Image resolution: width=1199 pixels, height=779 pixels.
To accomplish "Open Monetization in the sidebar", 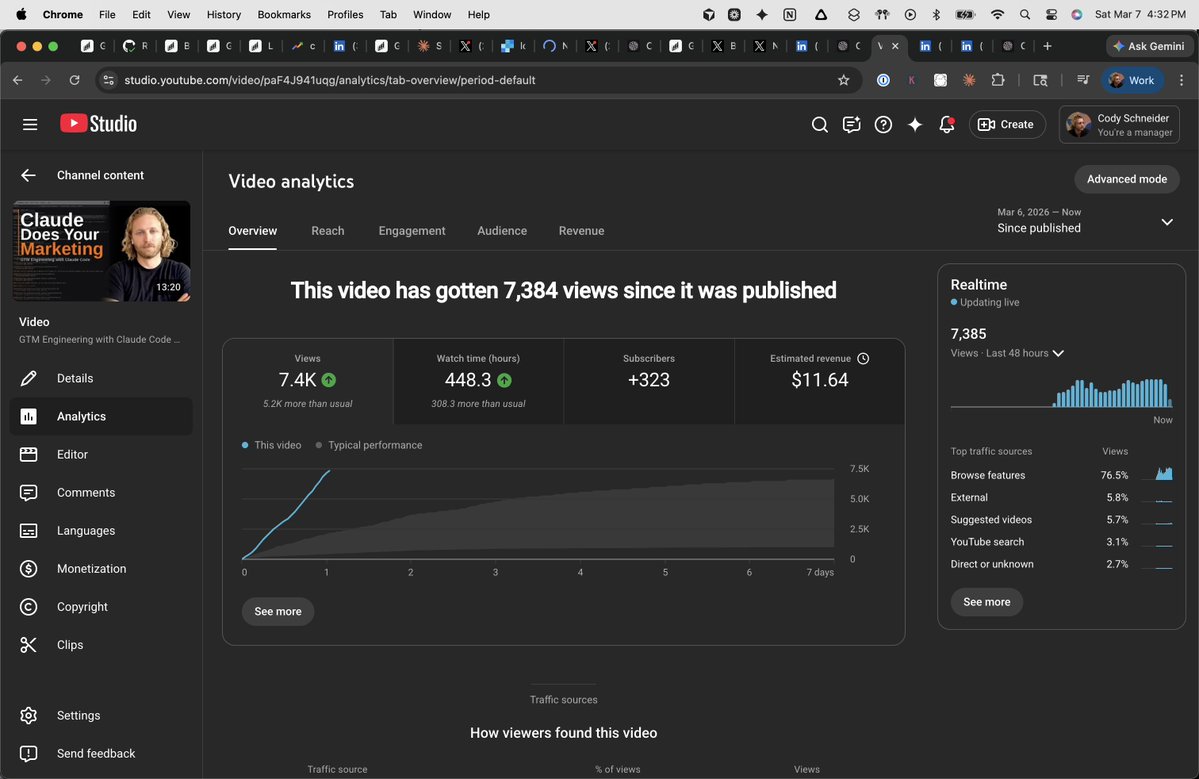I will (x=101, y=569).
